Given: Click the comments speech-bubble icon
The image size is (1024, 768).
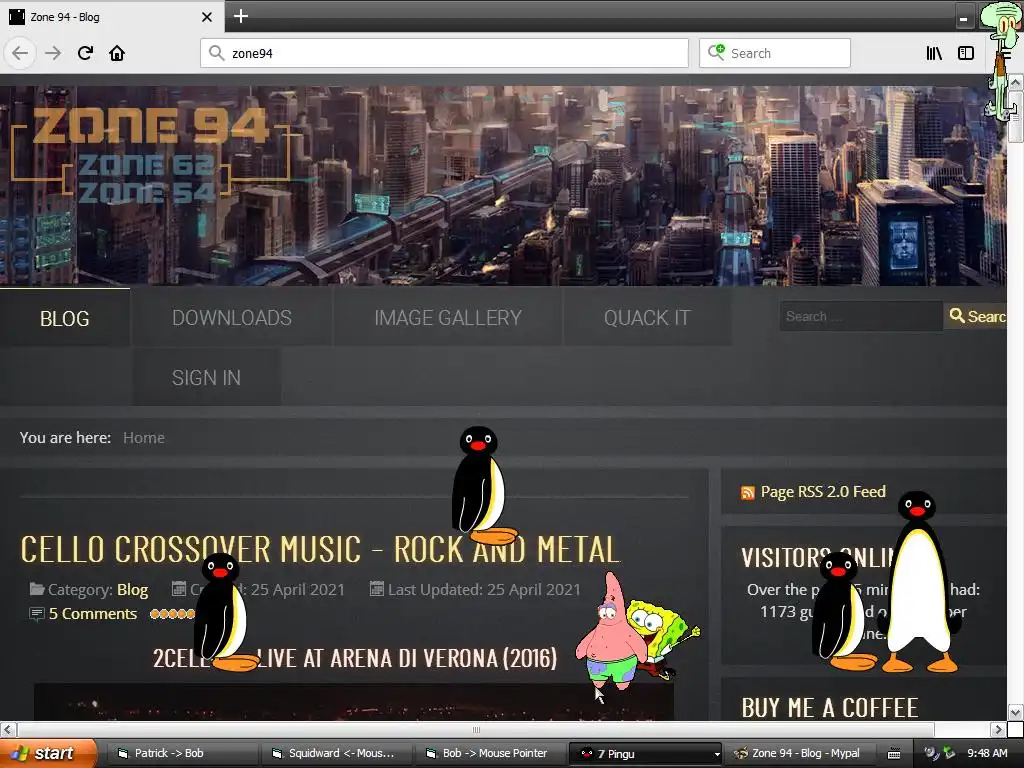Looking at the screenshot, I should pyautogui.click(x=37, y=614).
